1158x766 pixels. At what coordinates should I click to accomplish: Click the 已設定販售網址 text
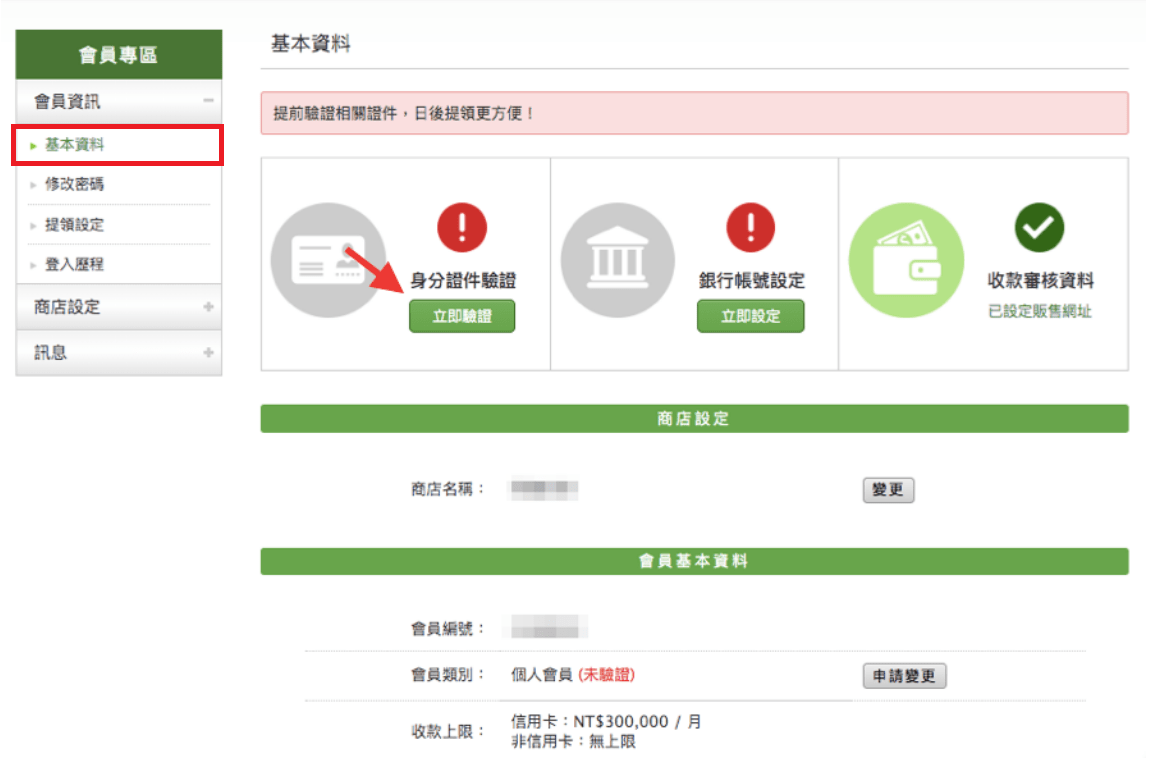tap(1040, 311)
